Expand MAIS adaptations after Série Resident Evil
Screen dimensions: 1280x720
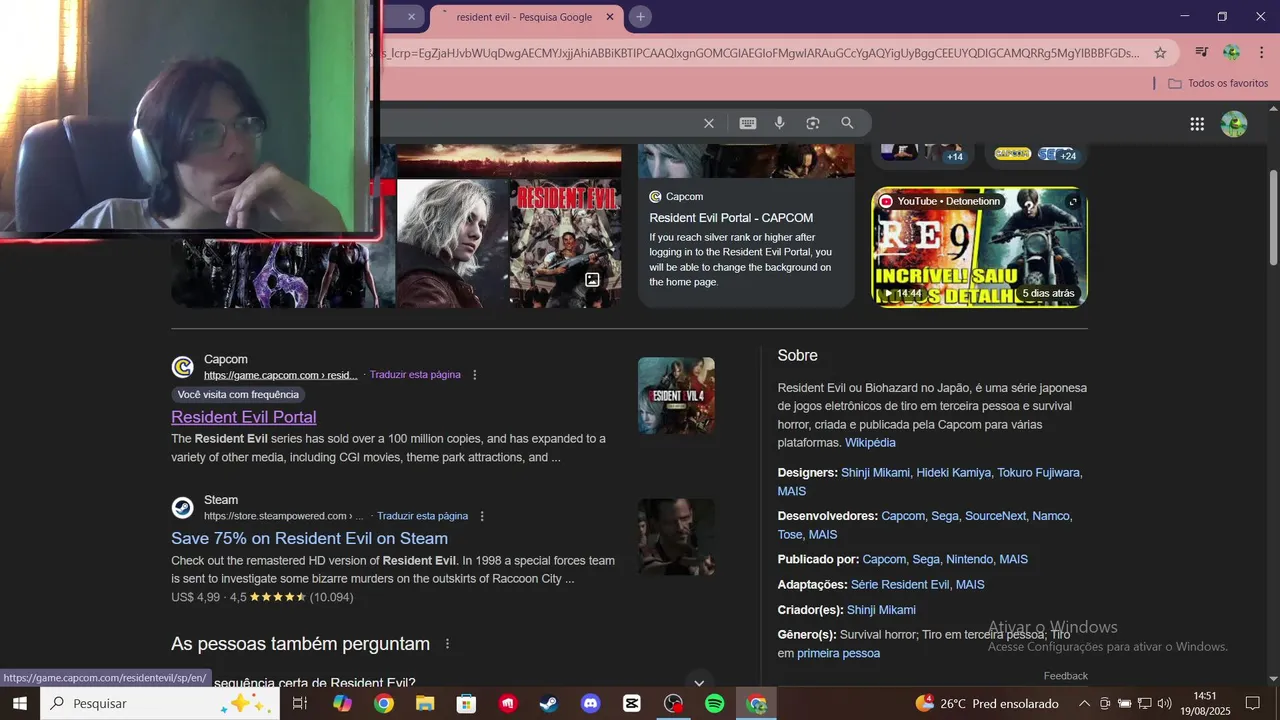point(970,584)
